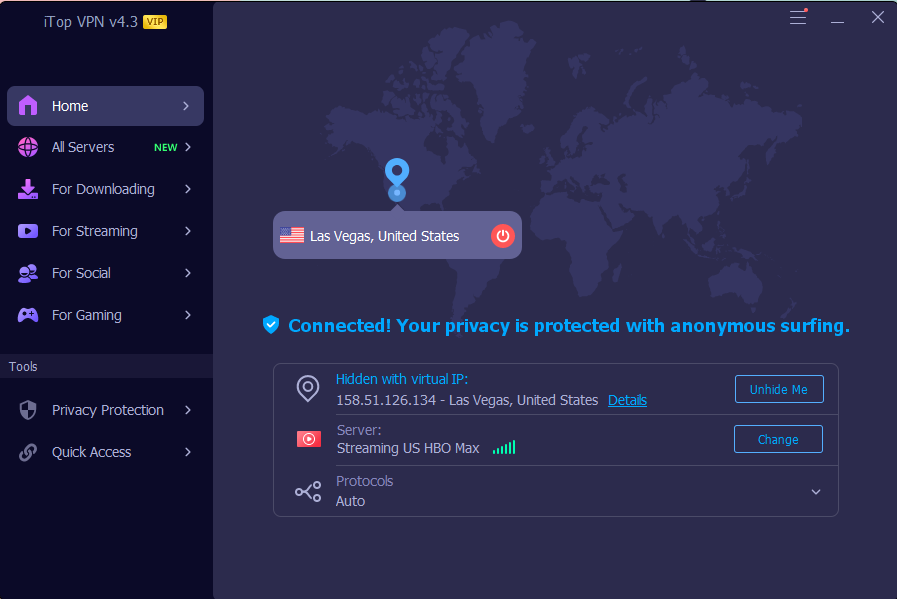The image size is (897, 599).
Task: Open All Servers in the sidebar
Action: point(105,147)
